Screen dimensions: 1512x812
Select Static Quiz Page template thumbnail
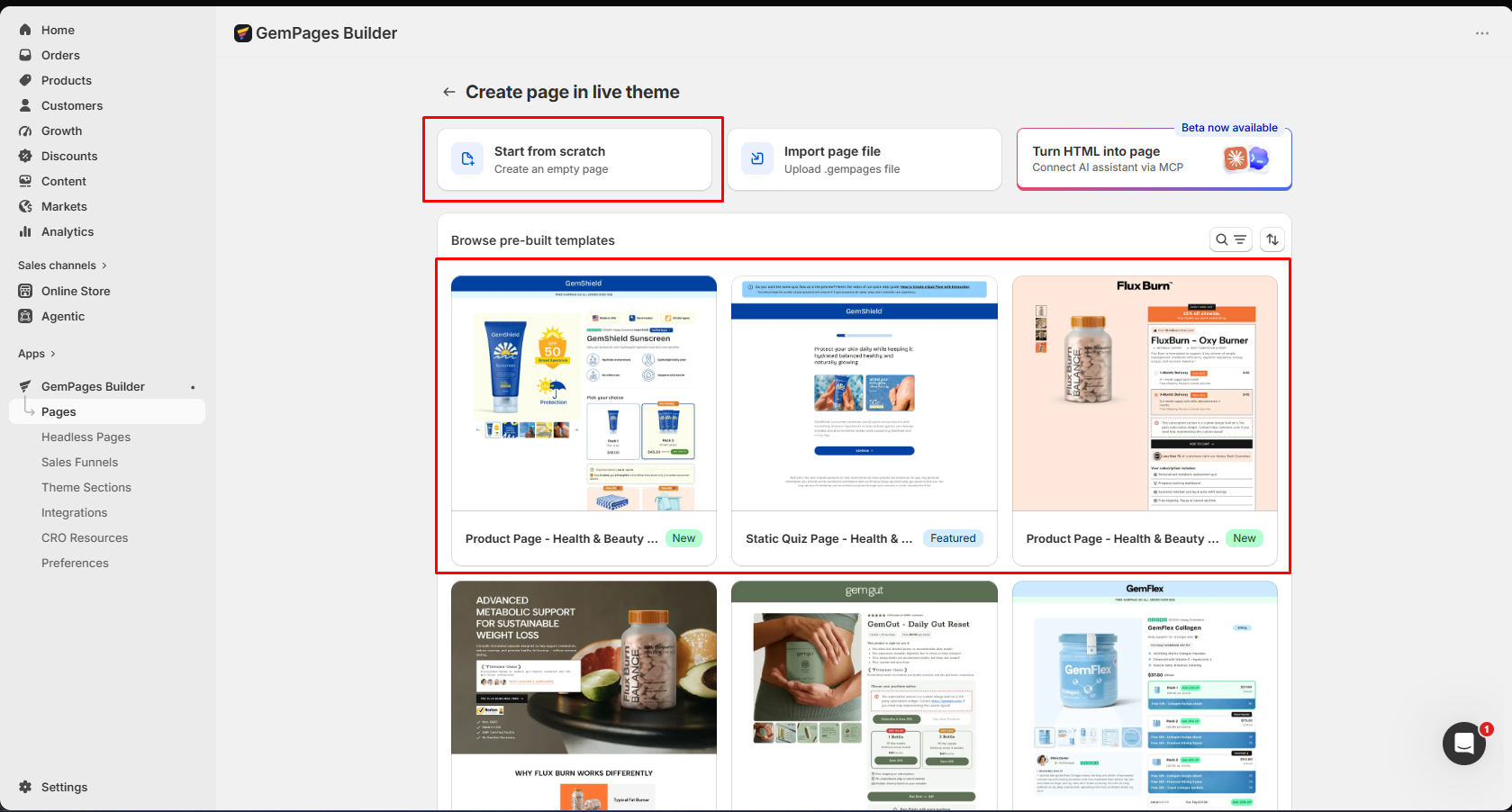pos(865,393)
